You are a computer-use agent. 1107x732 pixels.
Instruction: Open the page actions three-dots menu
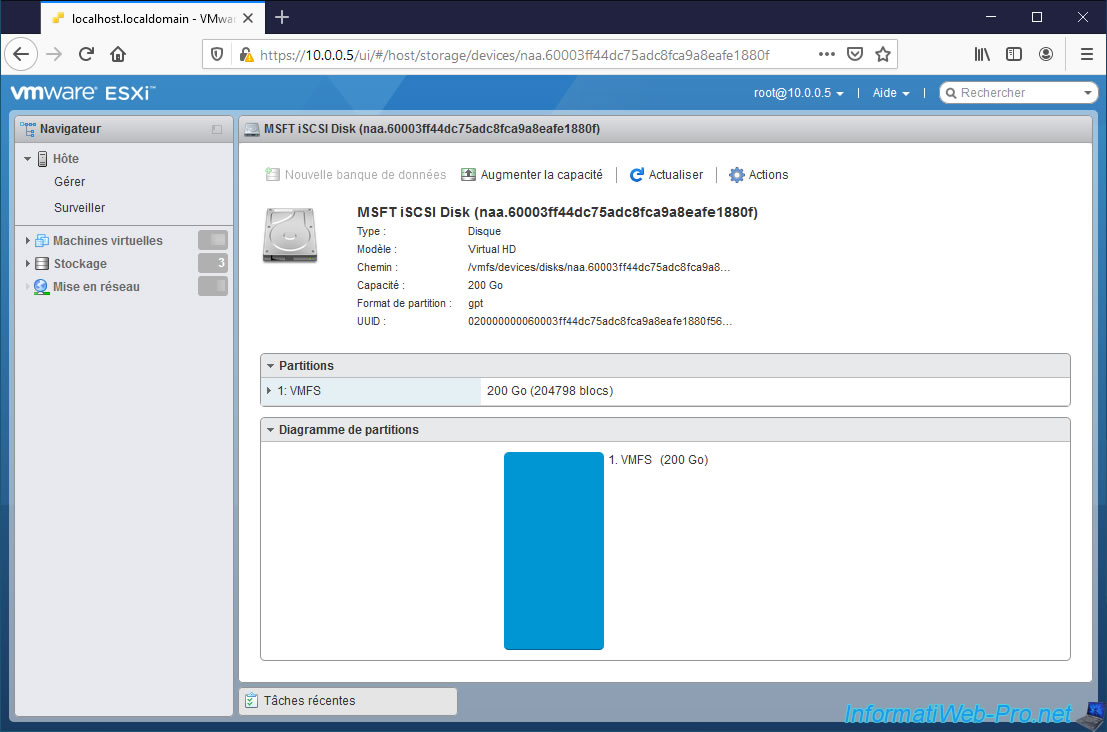[827, 54]
